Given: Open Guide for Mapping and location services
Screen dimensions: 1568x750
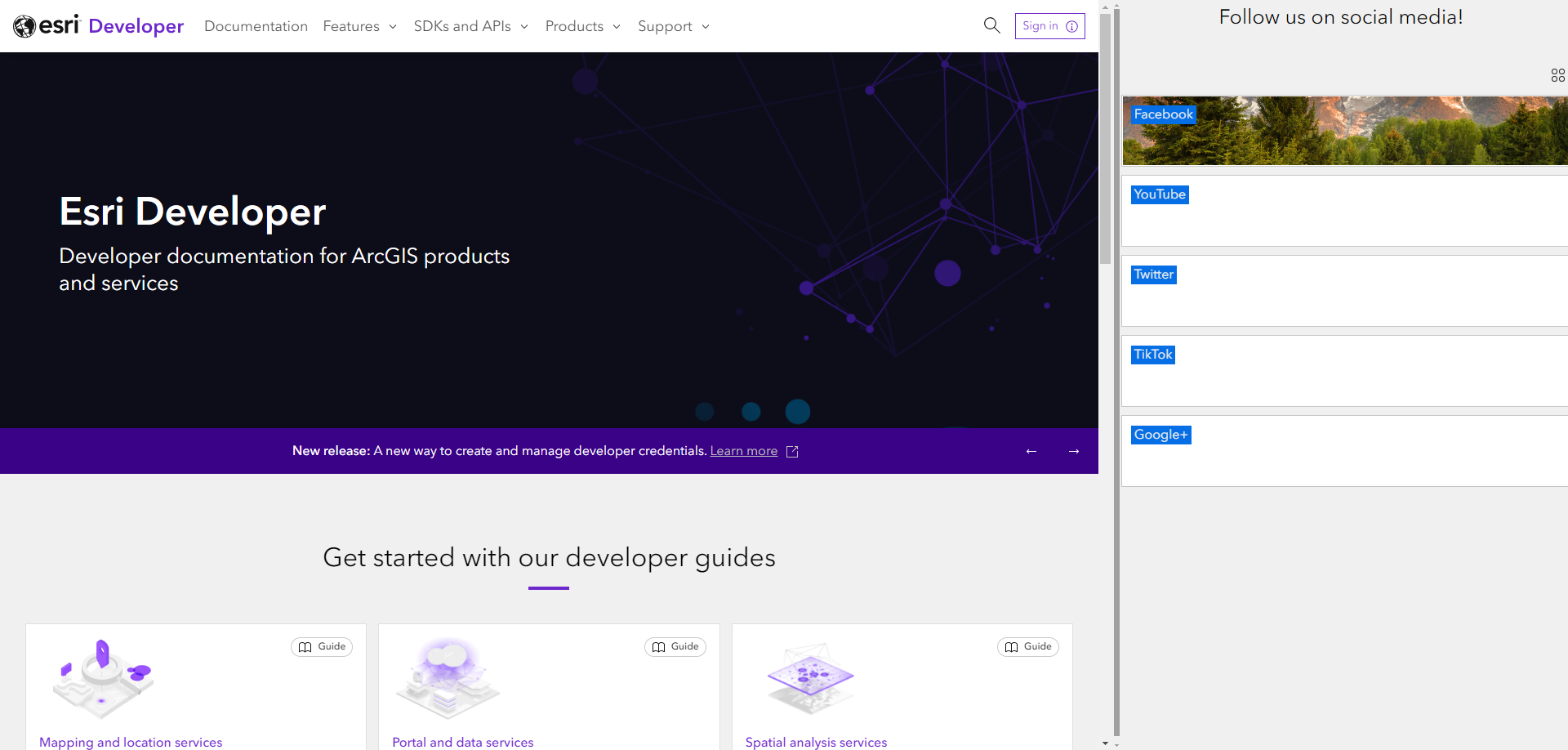Looking at the screenshot, I should coord(321,646).
